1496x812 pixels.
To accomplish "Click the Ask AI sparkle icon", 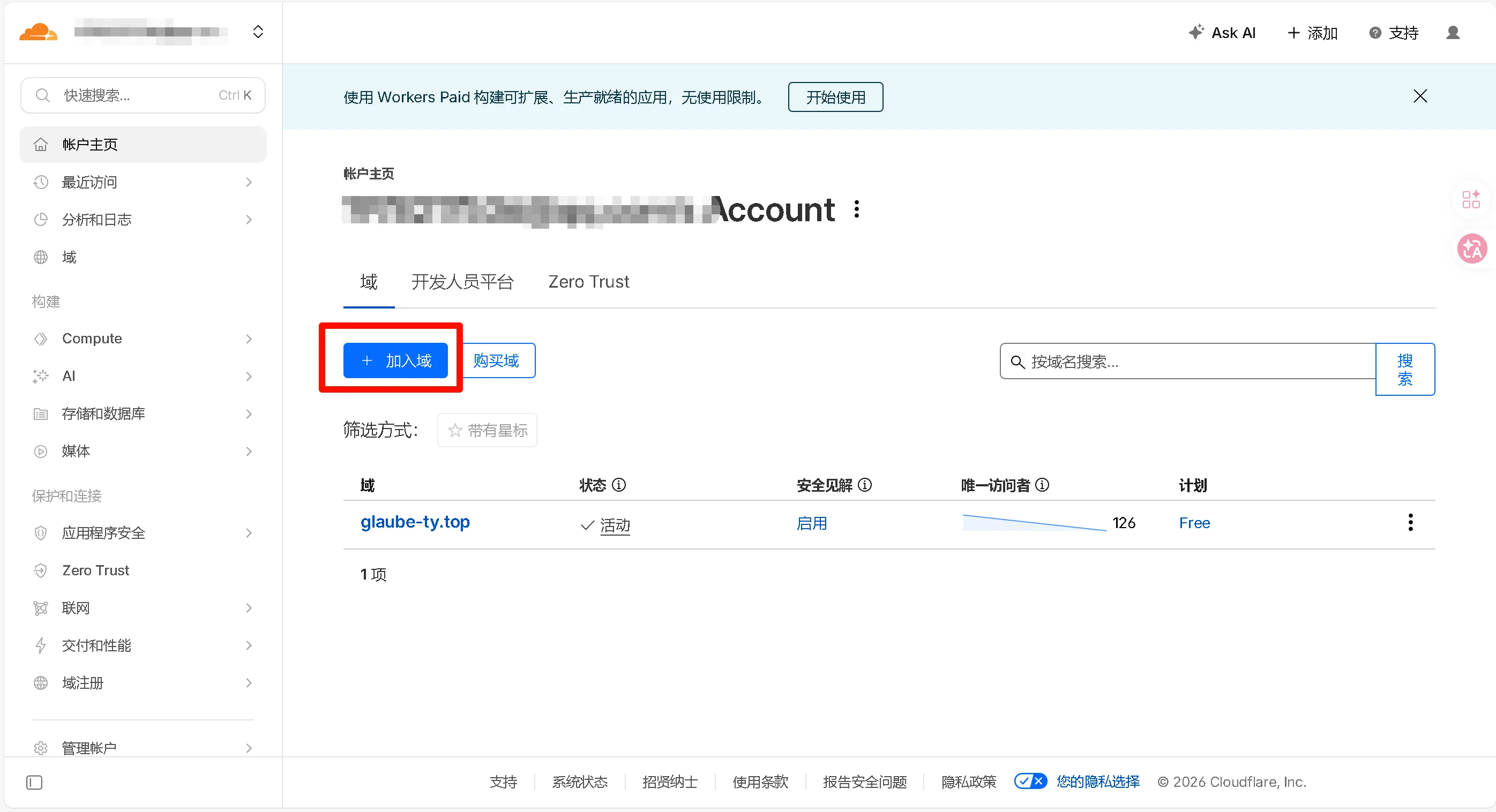I will click(1196, 32).
